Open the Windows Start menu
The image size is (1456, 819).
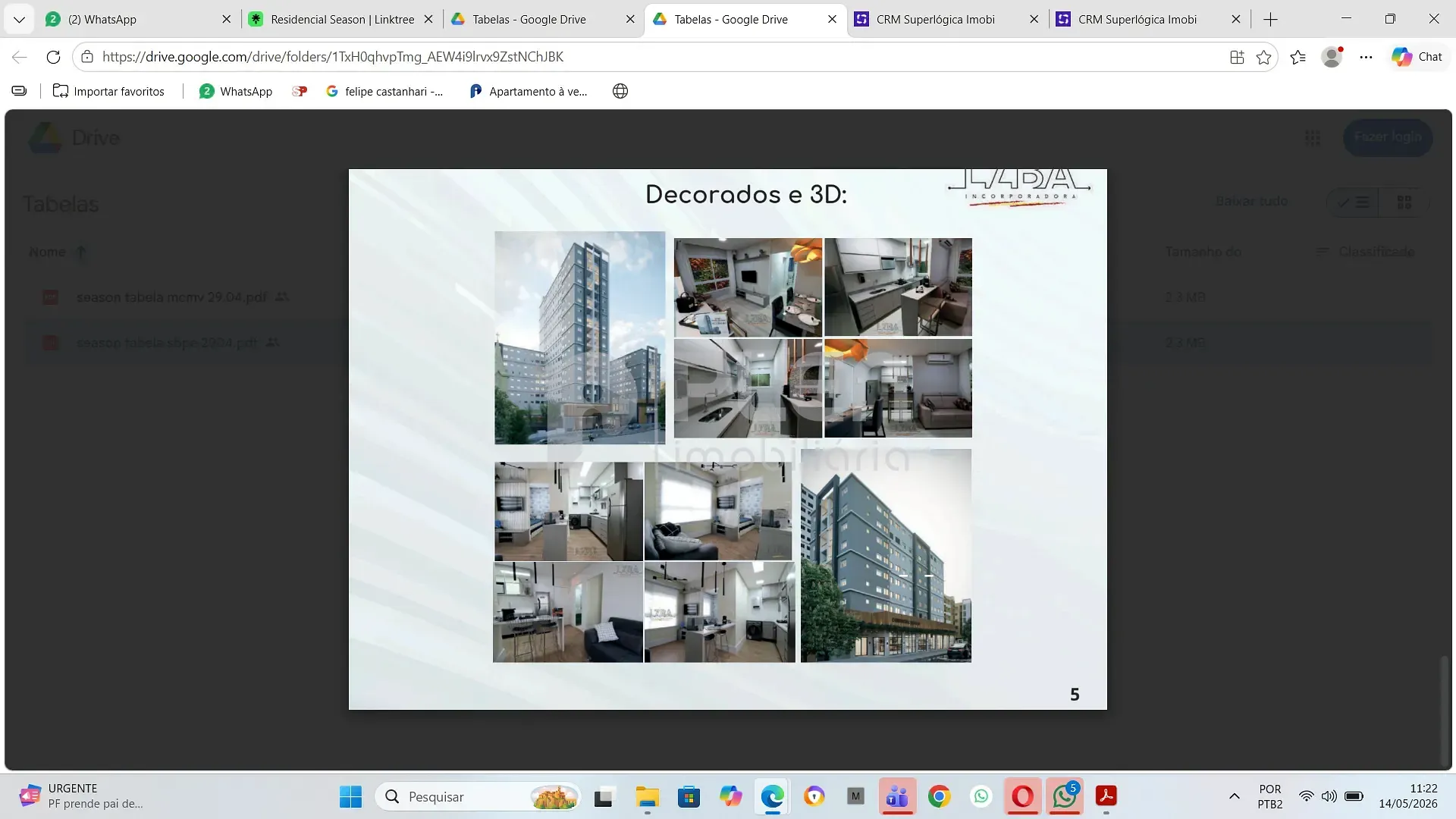pos(350,797)
